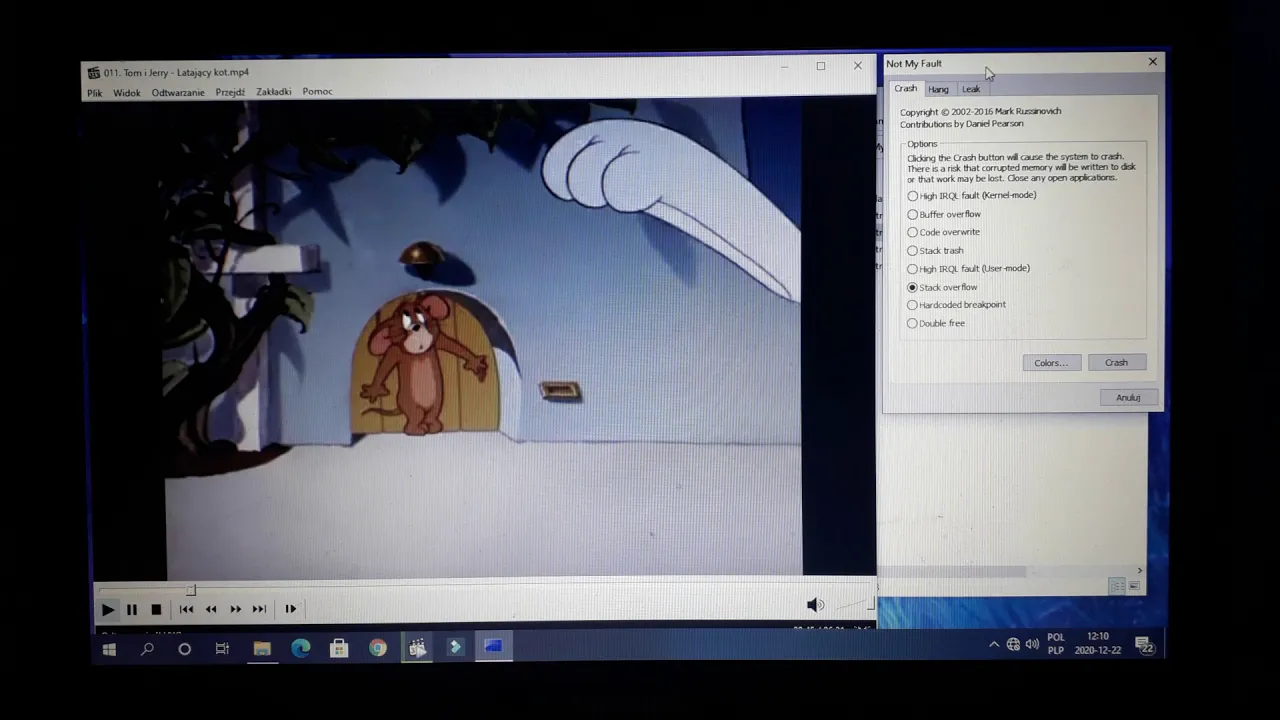The height and width of the screenshot is (720, 1280).
Task: Skip to the previous file
Action: pyautogui.click(x=186, y=609)
